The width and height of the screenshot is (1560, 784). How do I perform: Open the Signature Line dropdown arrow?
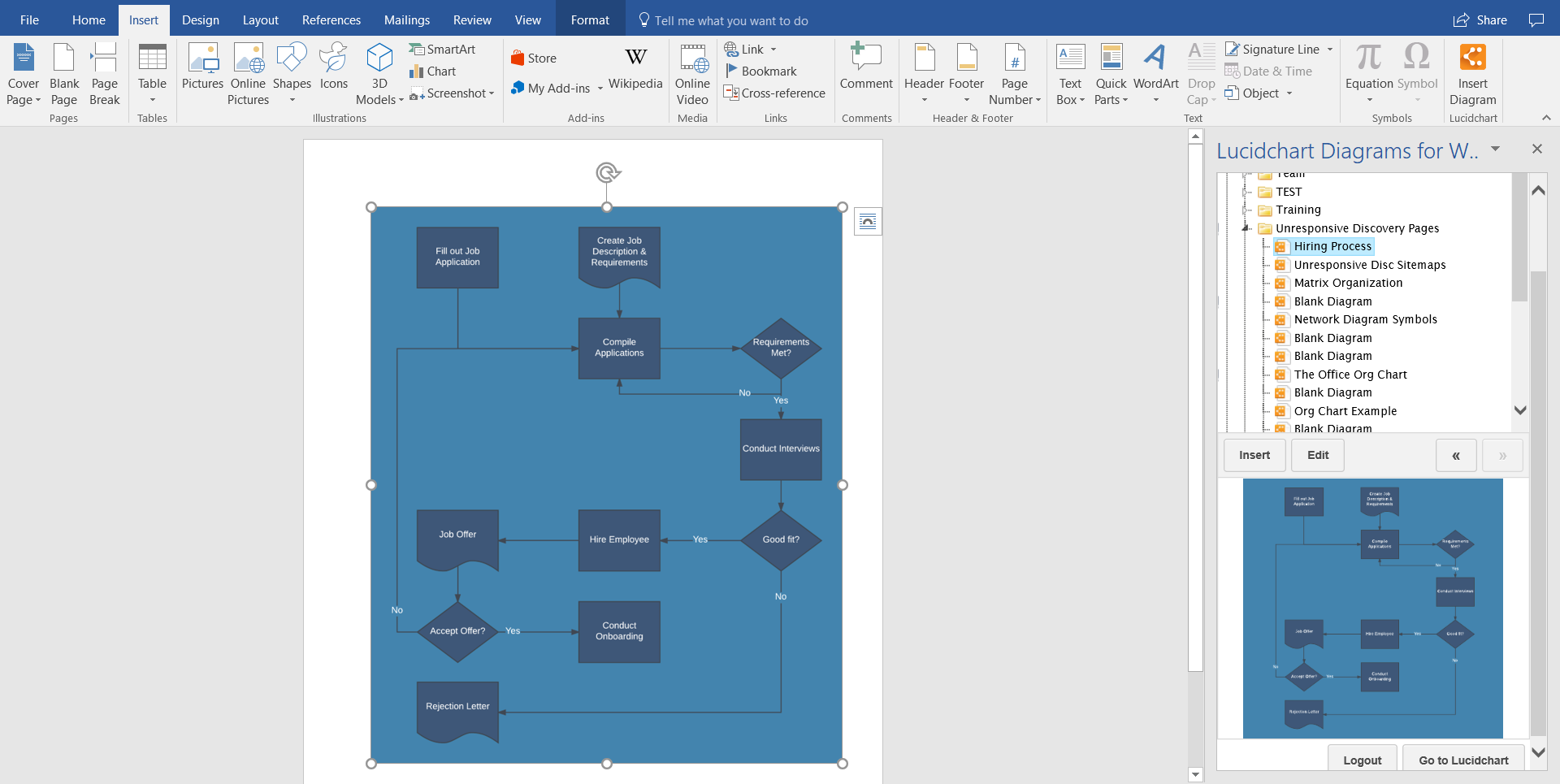pyautogui.click(x=1330, y=50)
